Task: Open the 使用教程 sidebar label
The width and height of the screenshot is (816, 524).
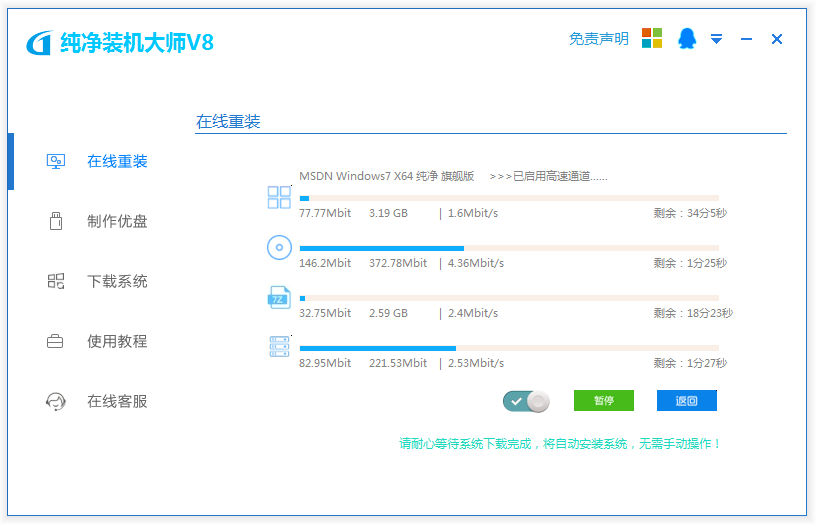Action: (x=117, y=341)
